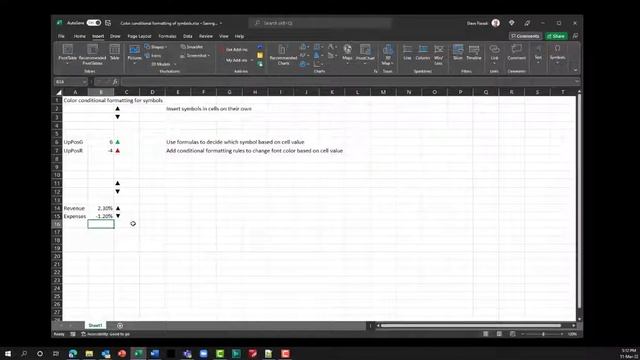Click the Name Box
Screen dimensions: 640x360
[71, 82]
